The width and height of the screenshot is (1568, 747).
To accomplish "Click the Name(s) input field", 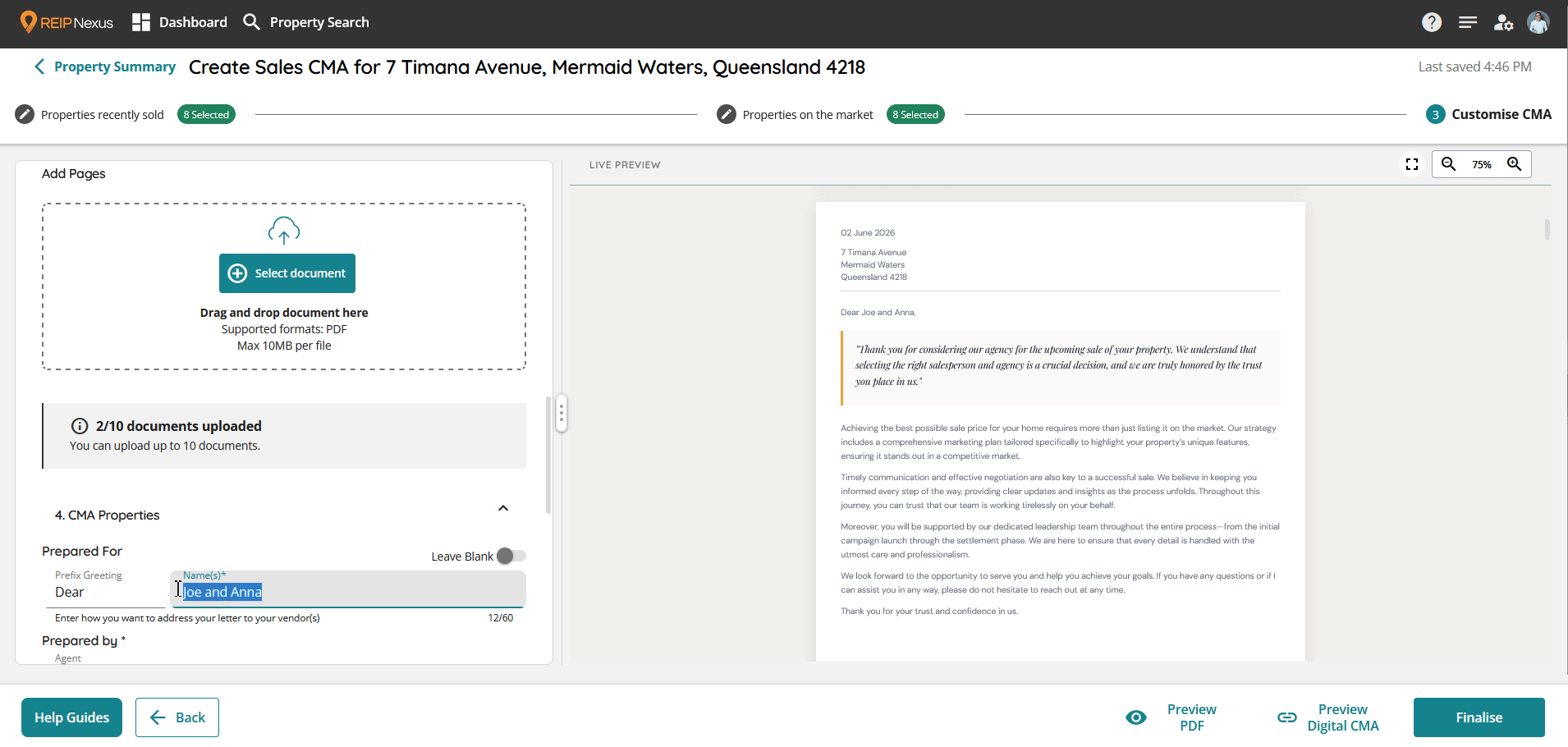I will [348, 589].
